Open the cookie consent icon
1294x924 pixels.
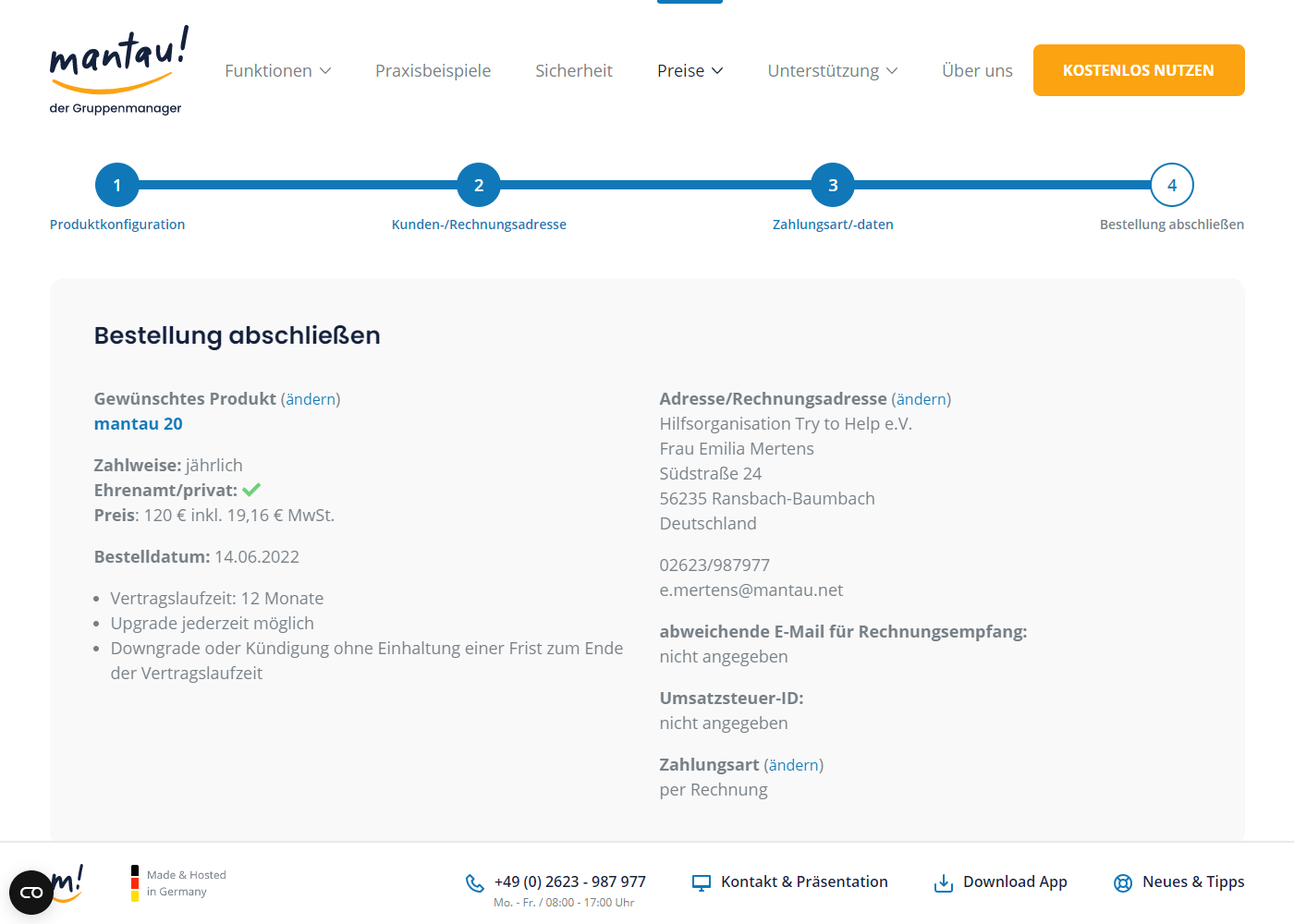tap(31, 893)
